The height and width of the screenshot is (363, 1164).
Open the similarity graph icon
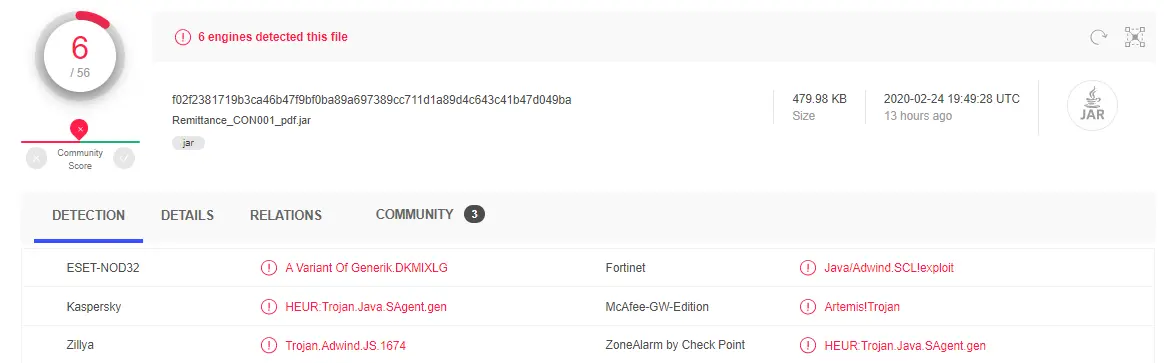pyautogui.click(x=1134, y=37)
